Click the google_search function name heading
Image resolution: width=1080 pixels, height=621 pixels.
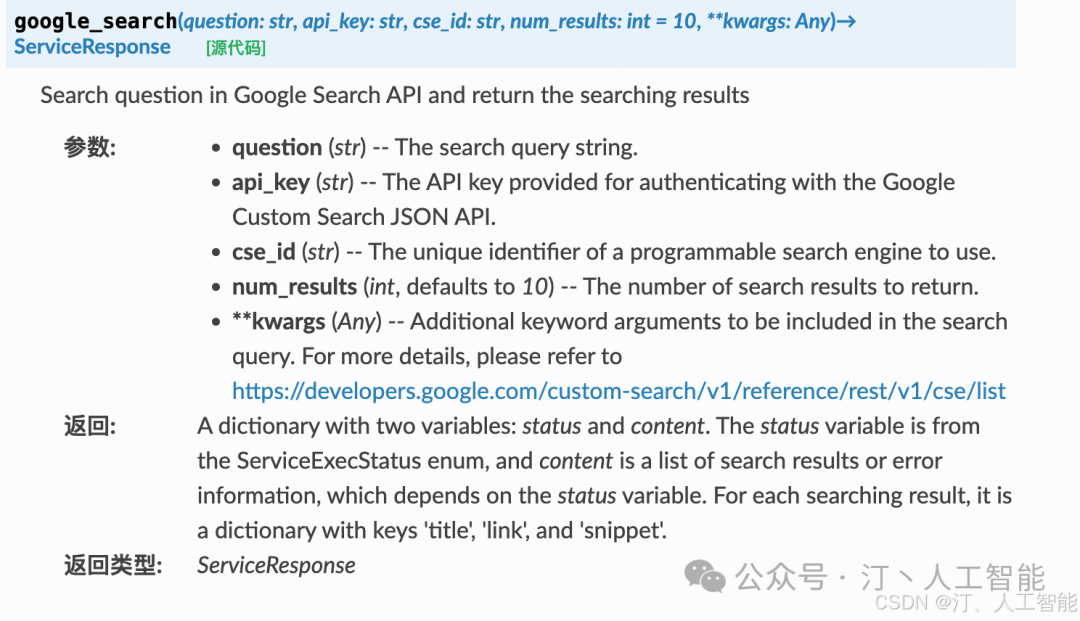click(x=95, y=21)
